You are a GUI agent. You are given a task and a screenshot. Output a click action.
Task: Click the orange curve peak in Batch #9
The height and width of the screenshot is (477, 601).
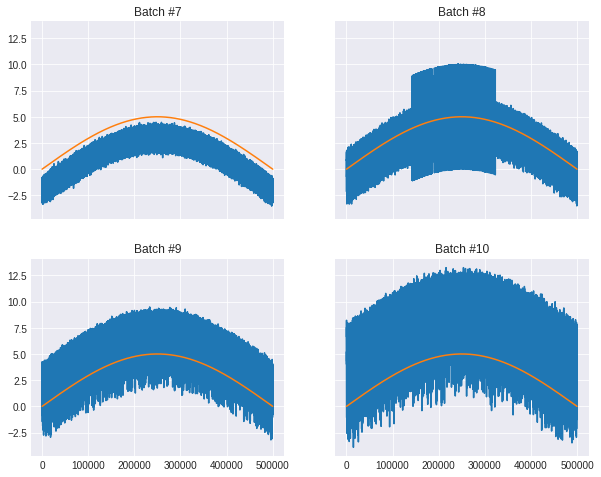point(157,354)
